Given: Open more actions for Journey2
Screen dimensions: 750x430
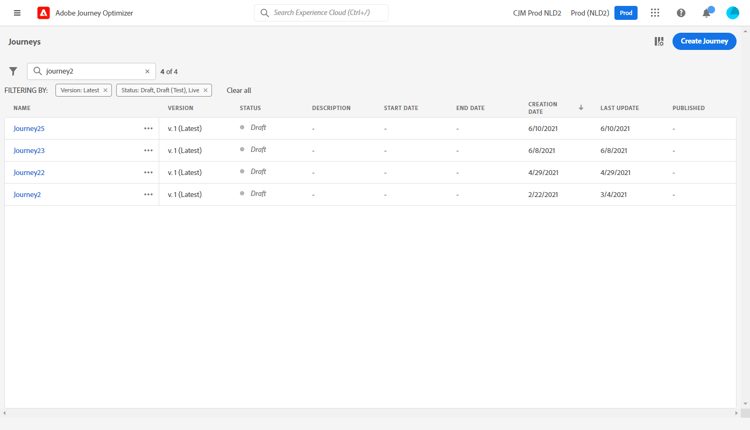Looking at the screenshot, I should [148, 194].
